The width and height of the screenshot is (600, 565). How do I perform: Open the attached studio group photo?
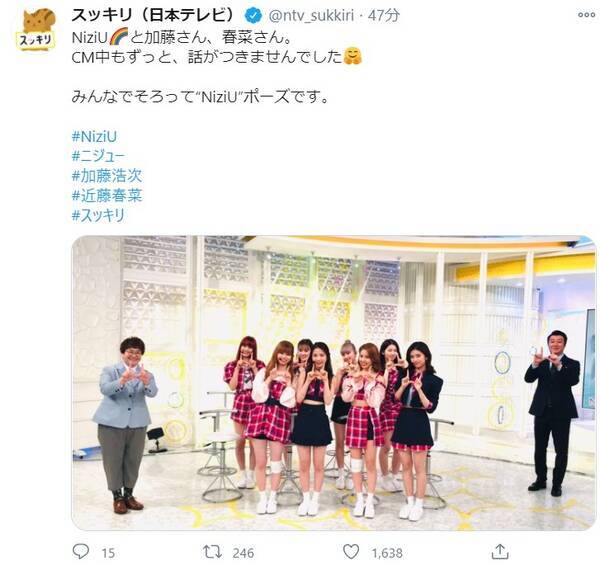(x=334, y=383)
